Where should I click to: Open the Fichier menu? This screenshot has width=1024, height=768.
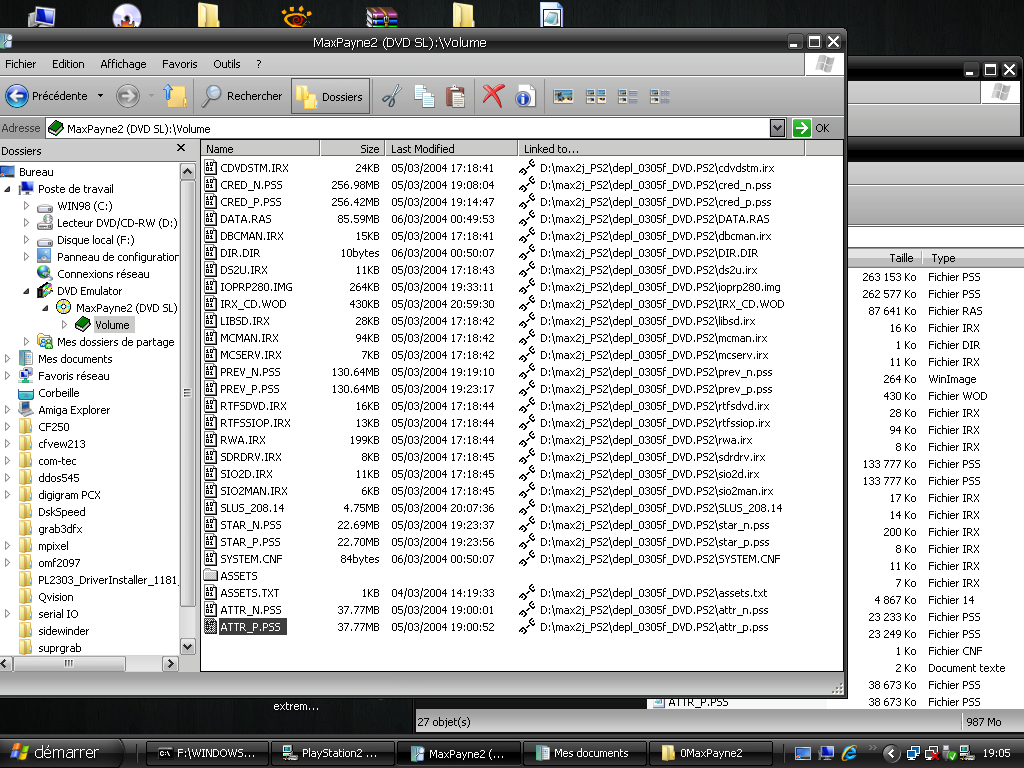tap(20, 64)
